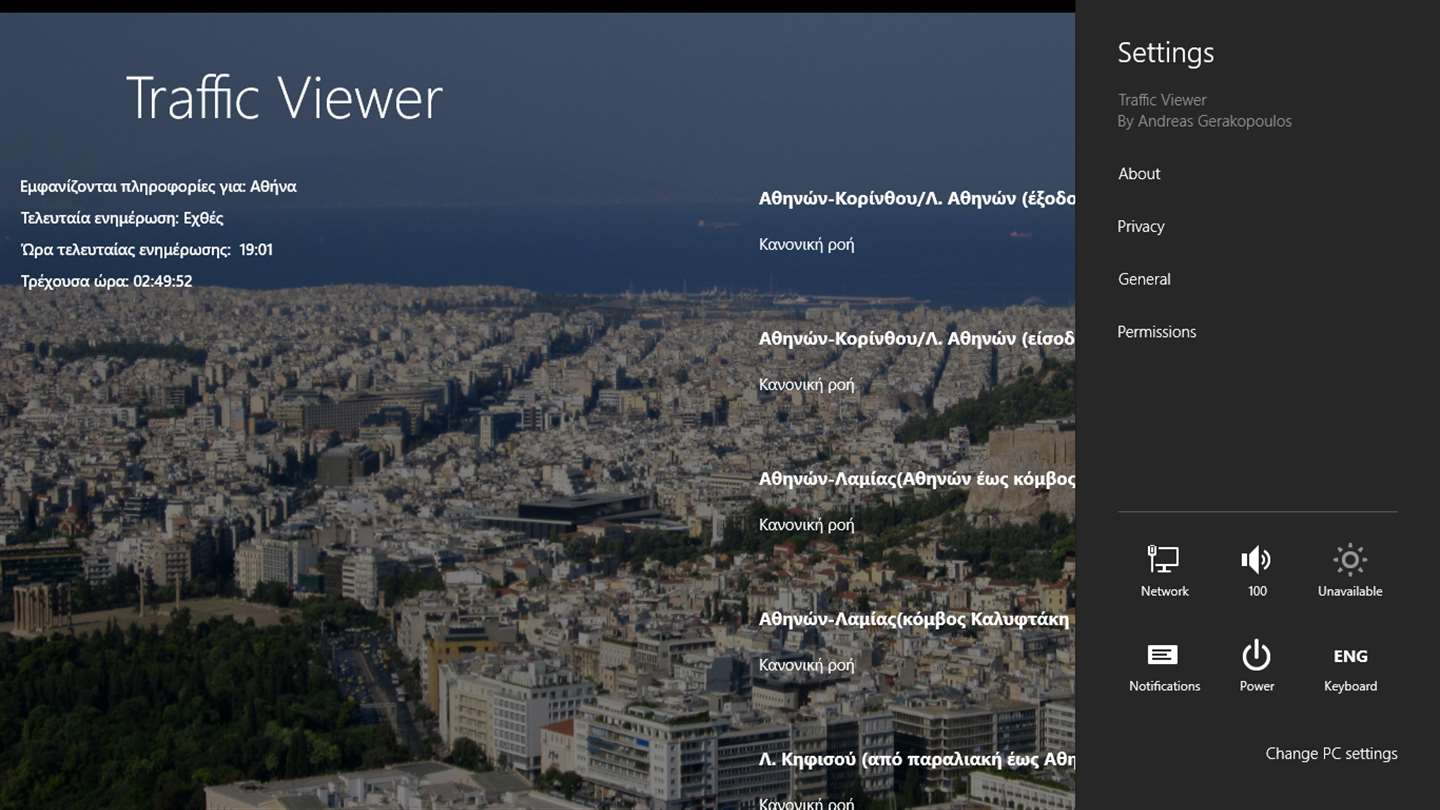The height and width of the screenshot is (810, 1440).
Task: Open Privacy in Settings pane
Action: [x=1141, y=226]
